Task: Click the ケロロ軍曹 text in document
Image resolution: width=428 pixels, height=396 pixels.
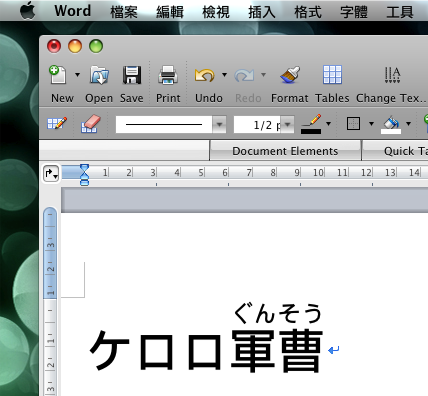Action: pos(206,351)
